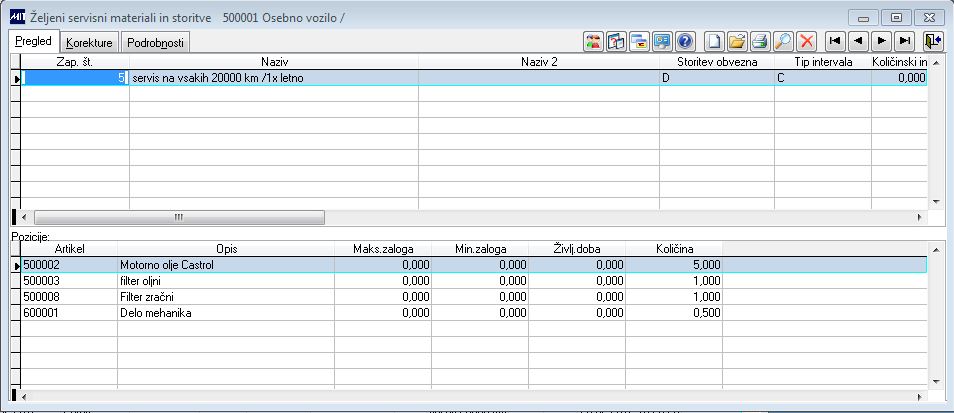Click the users icon in toolbar
954x413 pixels.
[593, 41]
